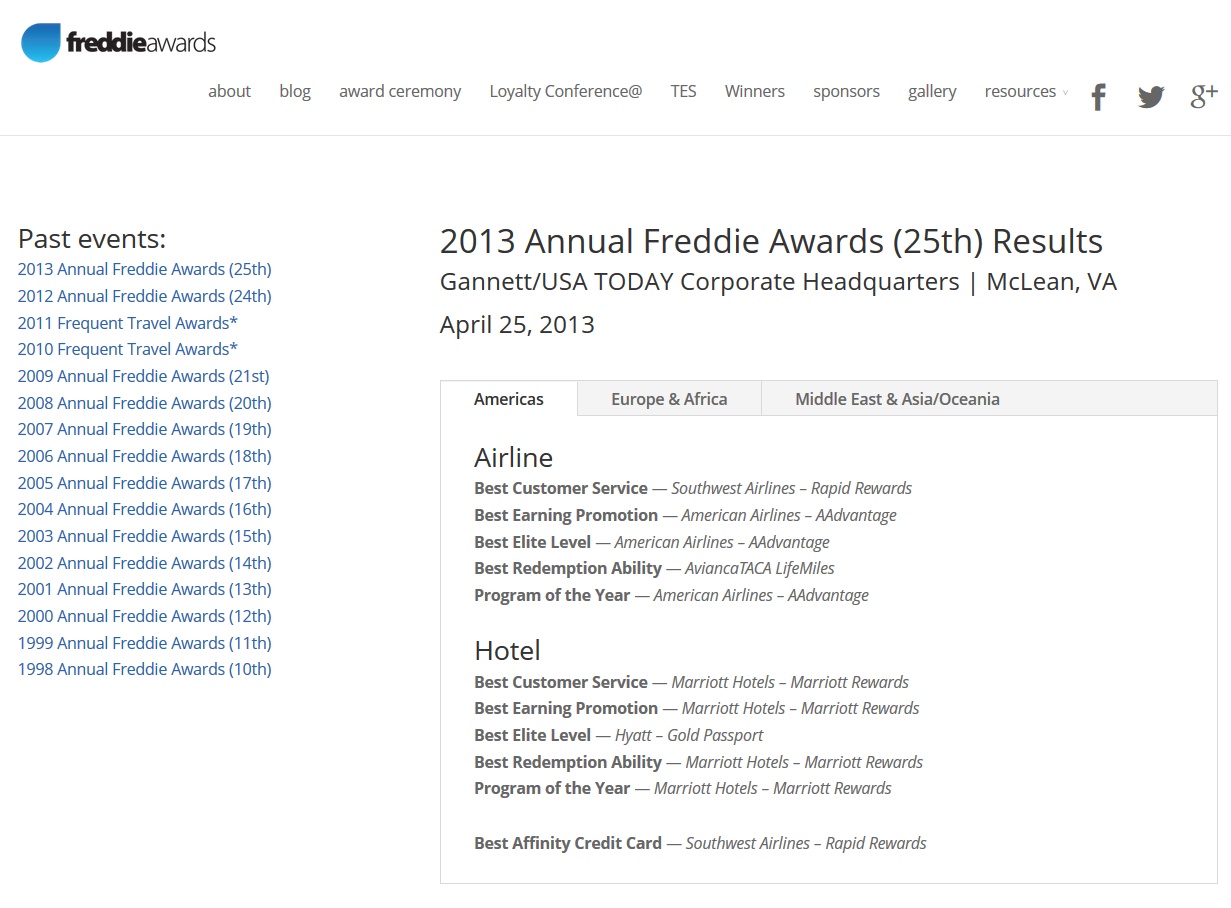Screen dimensions: 1231x908
Task: Select the Americas tab
Action: 508,399
